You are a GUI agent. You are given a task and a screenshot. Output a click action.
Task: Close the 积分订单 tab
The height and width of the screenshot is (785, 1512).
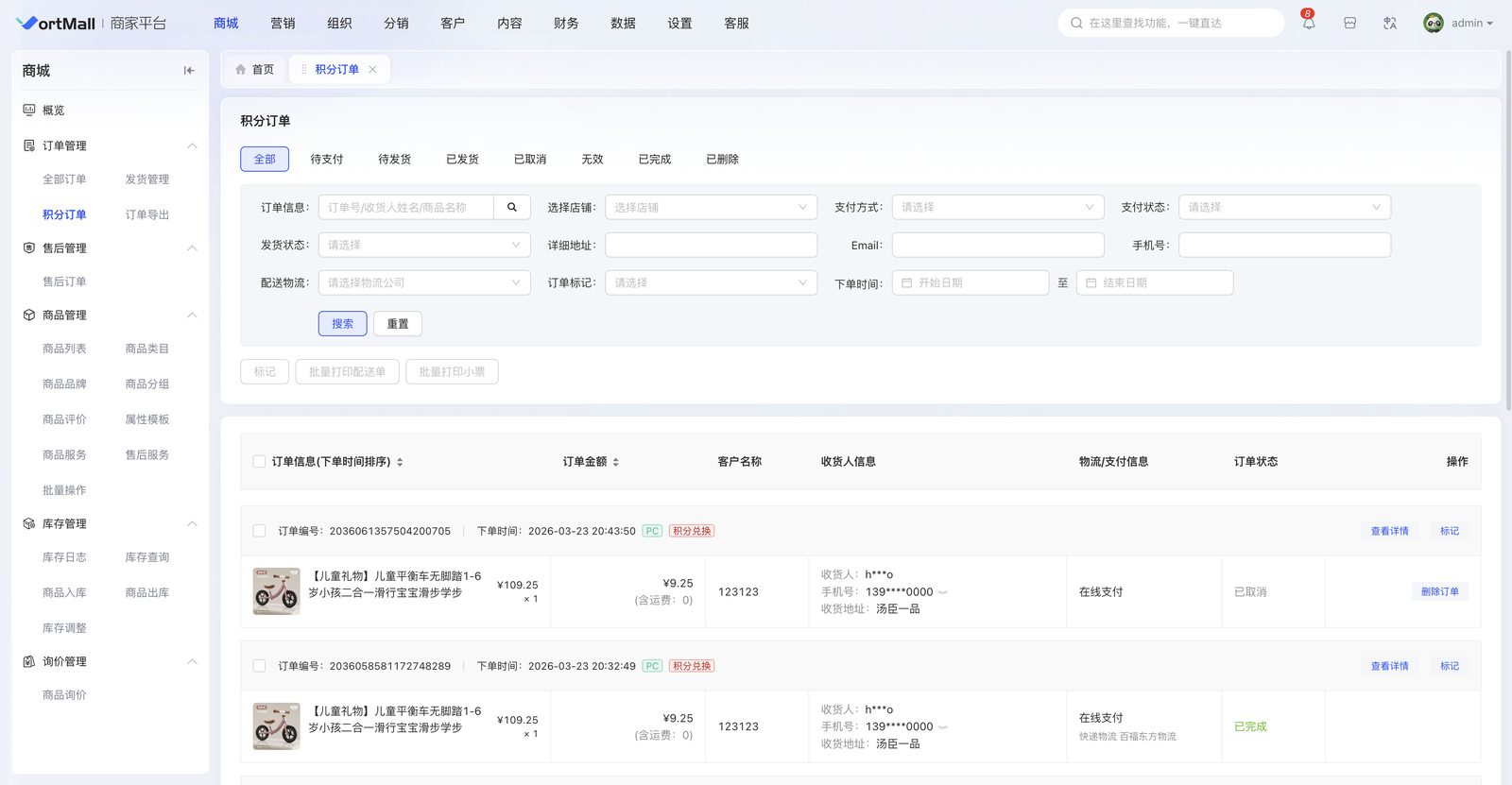coord(373,70)
